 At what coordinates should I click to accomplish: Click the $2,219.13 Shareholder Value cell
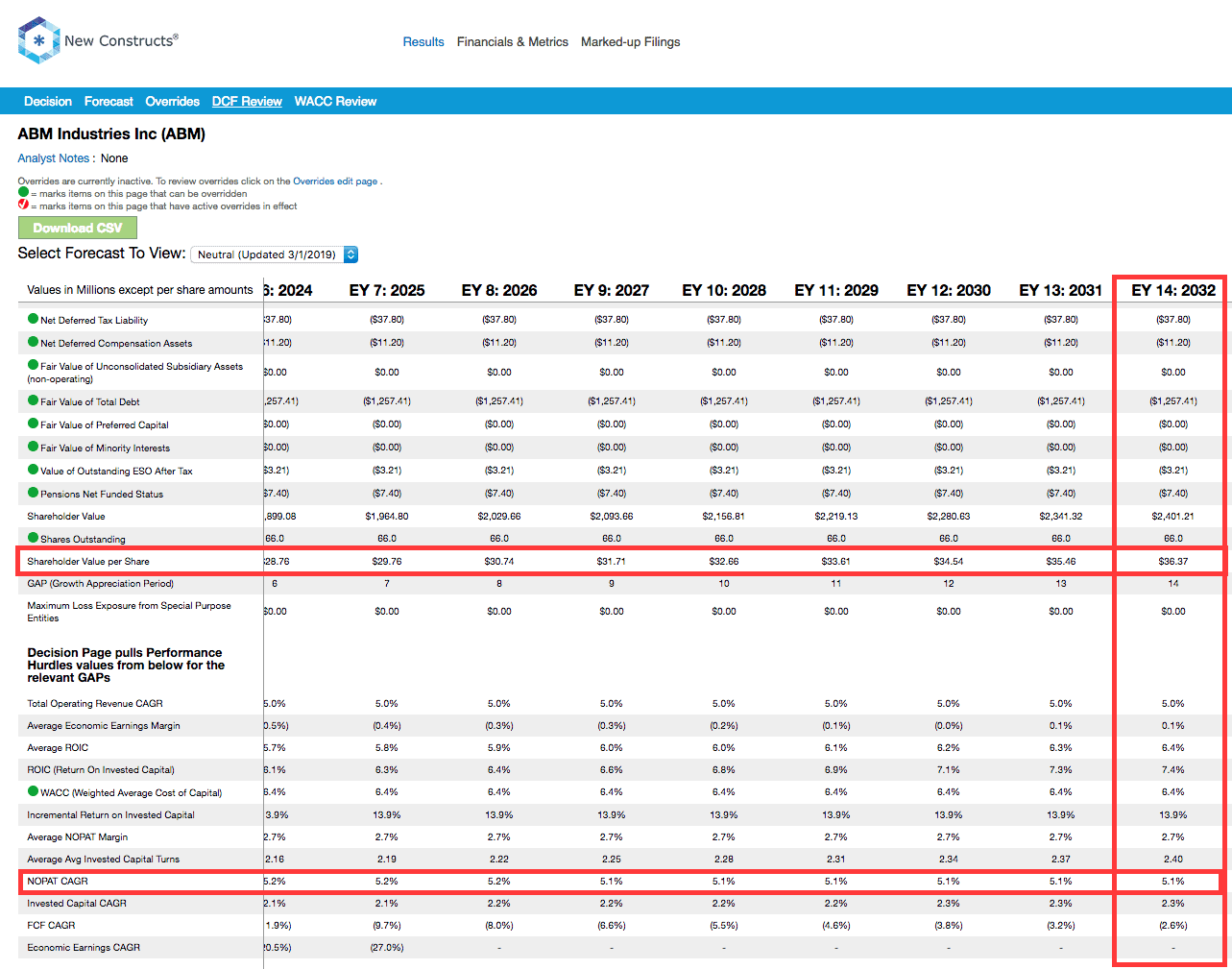836,517
